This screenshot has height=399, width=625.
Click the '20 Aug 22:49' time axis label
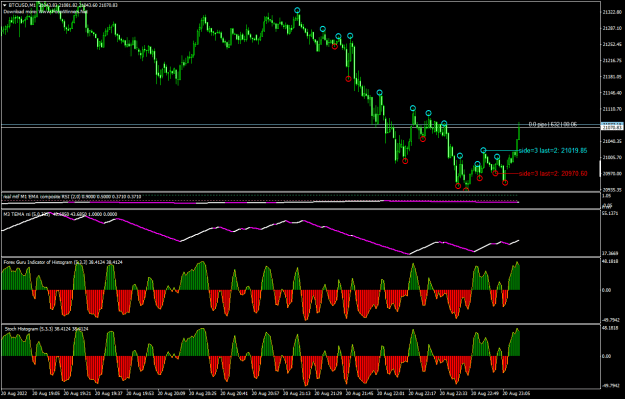[485, 393]
